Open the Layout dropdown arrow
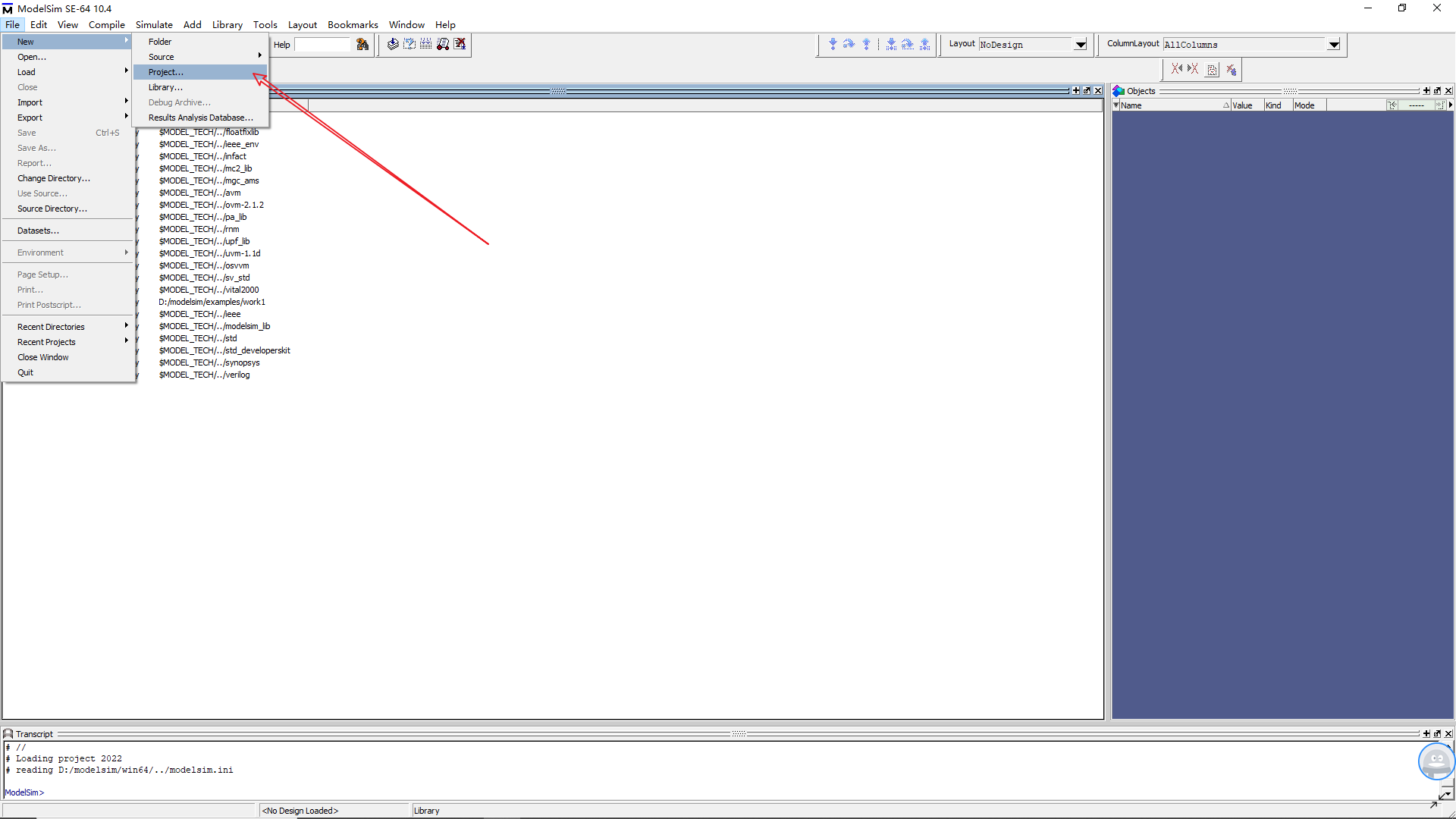The image size is (1456, 819). click(x=1081, y=45)
